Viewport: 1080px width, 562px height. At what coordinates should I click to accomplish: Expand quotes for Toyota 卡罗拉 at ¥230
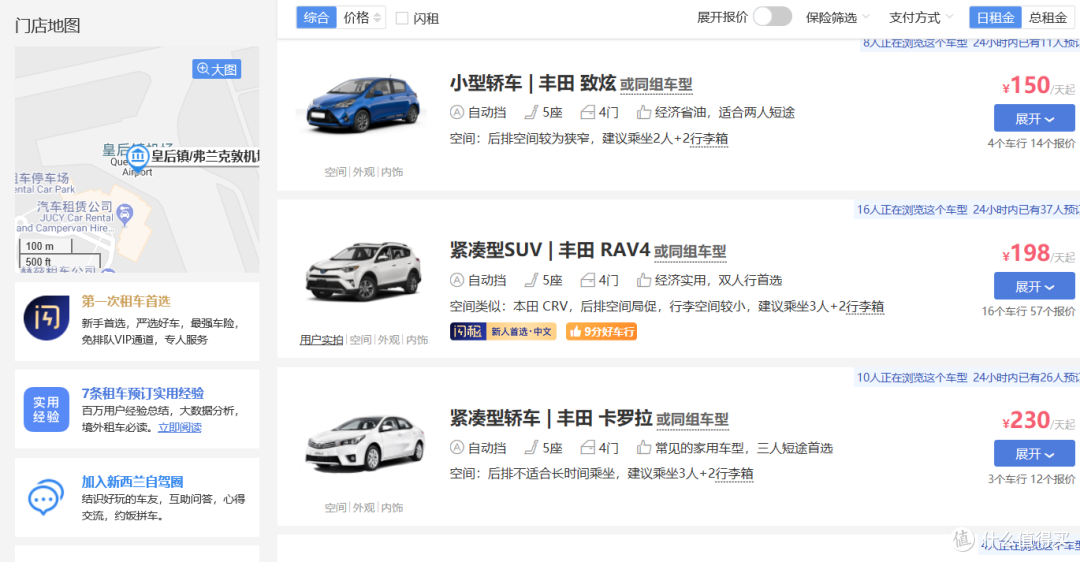click(1034, 454)
